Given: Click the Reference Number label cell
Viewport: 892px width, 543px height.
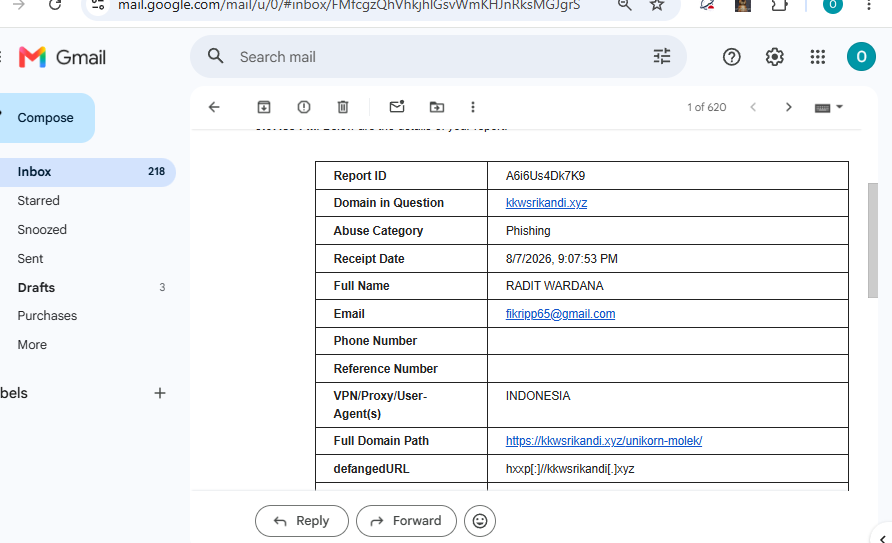Looking at the screenshot, I should click(x=402, y=368).
